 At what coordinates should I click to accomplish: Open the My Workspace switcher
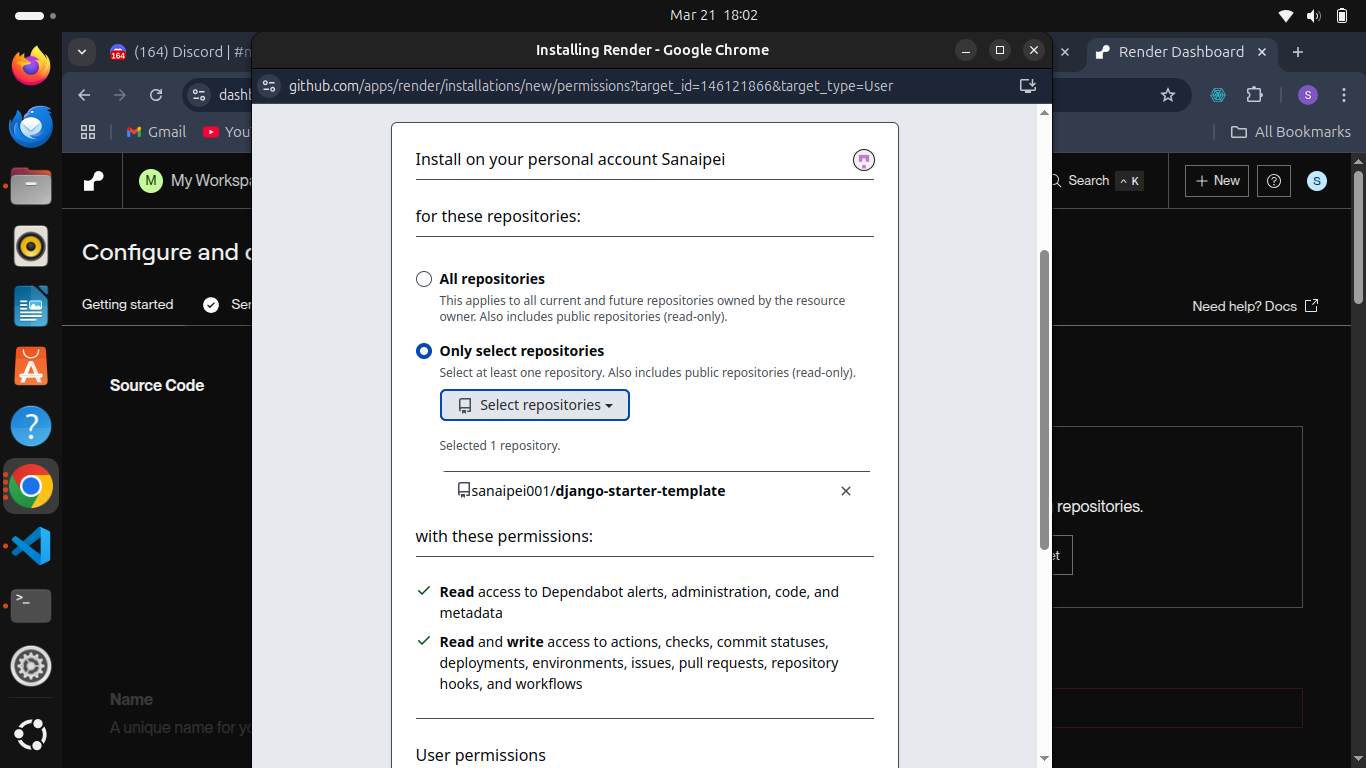[195, 181]
